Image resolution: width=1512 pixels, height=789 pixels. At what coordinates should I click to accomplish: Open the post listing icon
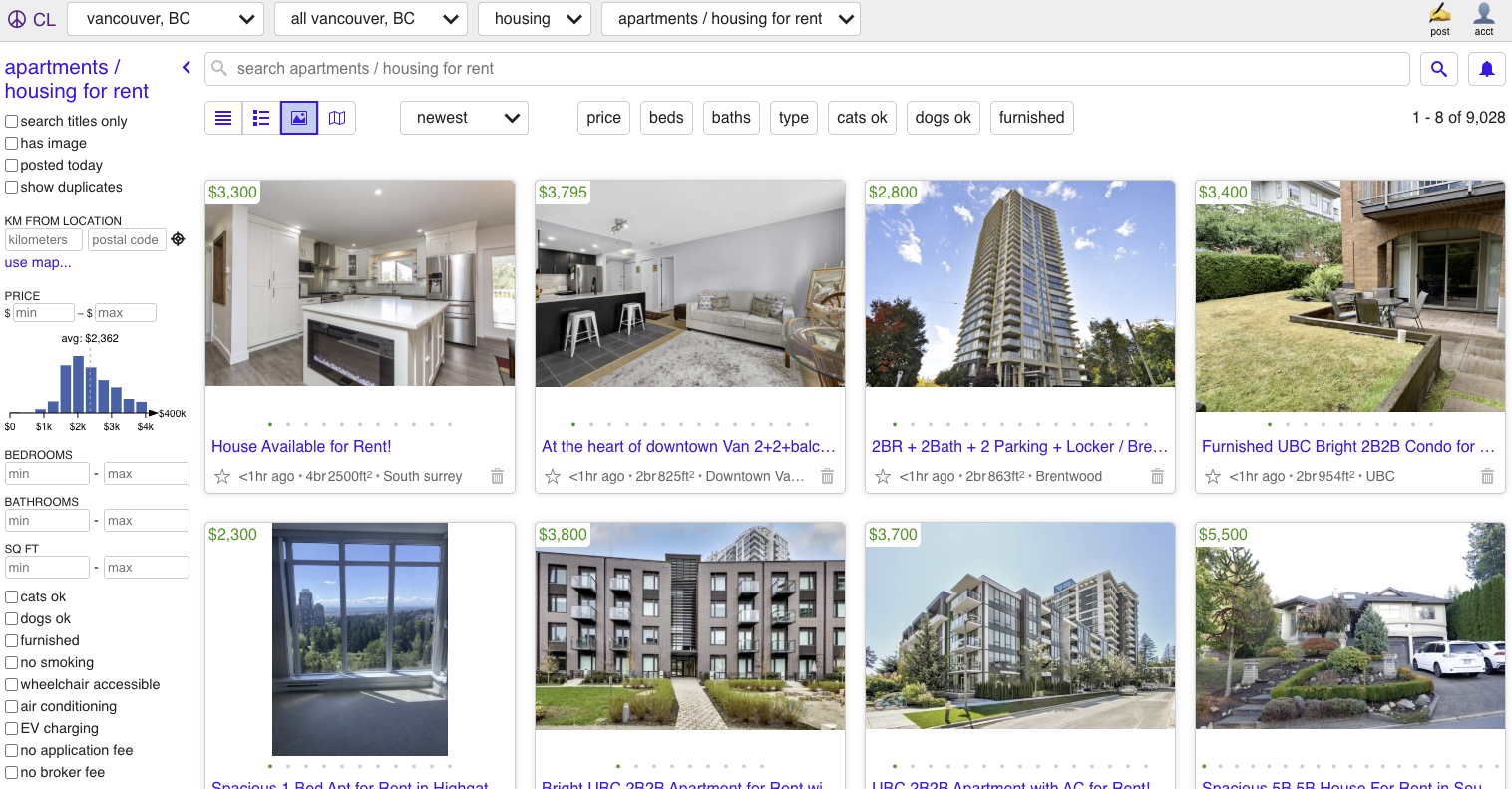[x=1440, y=20]
